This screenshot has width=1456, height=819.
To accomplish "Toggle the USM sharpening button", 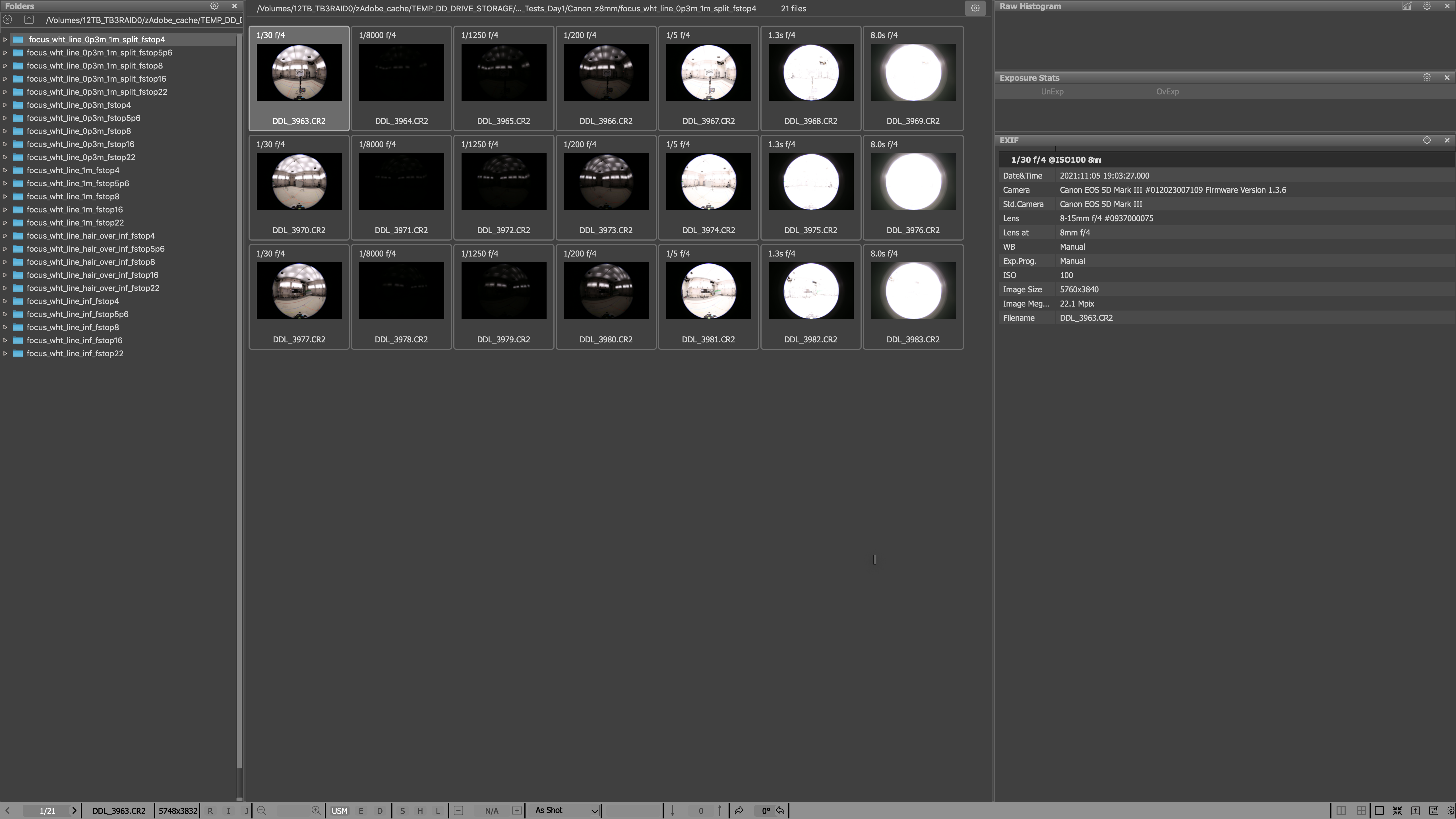I will (339, 810).
